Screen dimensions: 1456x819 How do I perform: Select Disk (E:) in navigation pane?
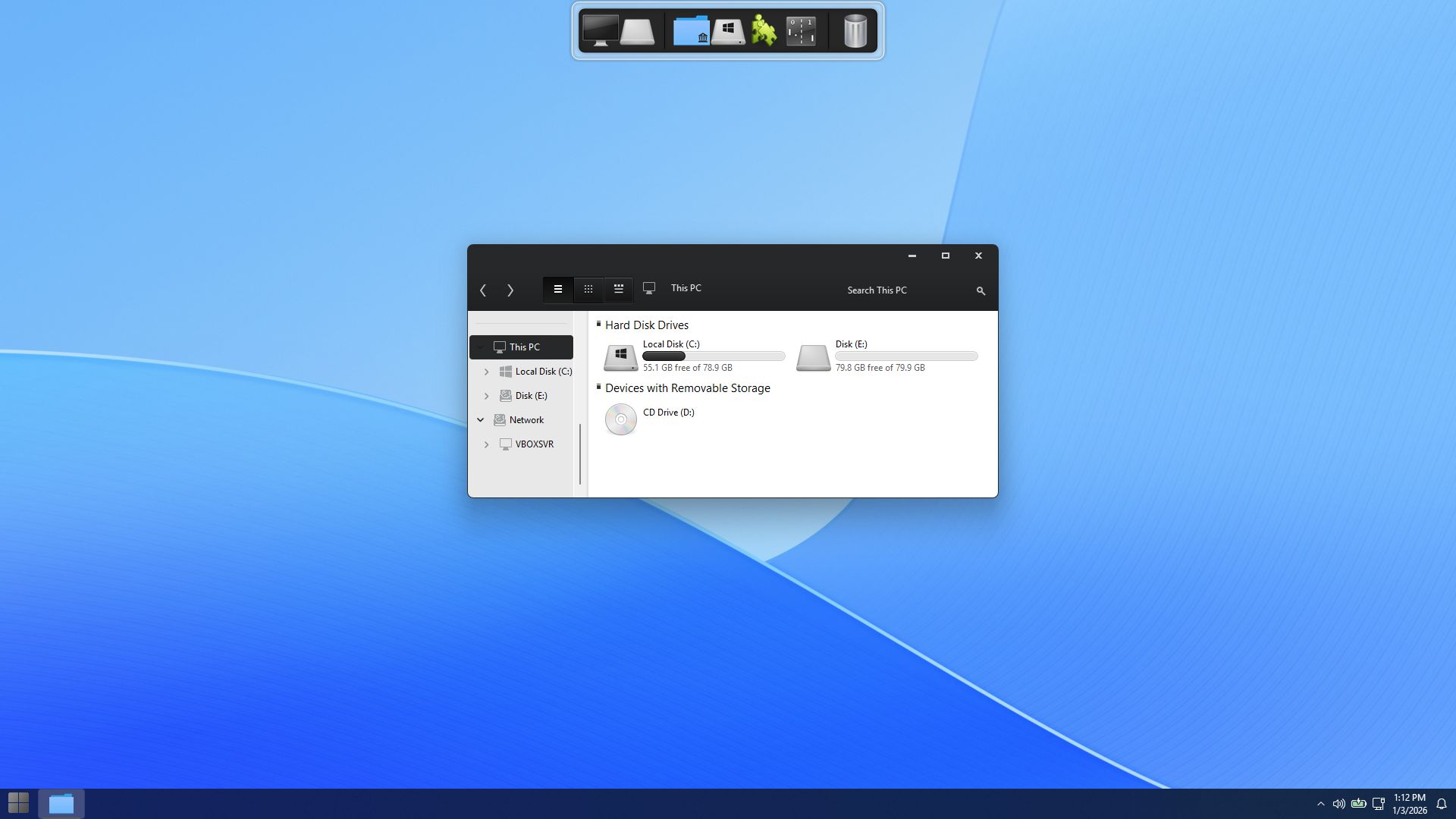click(x=531, y=396)
